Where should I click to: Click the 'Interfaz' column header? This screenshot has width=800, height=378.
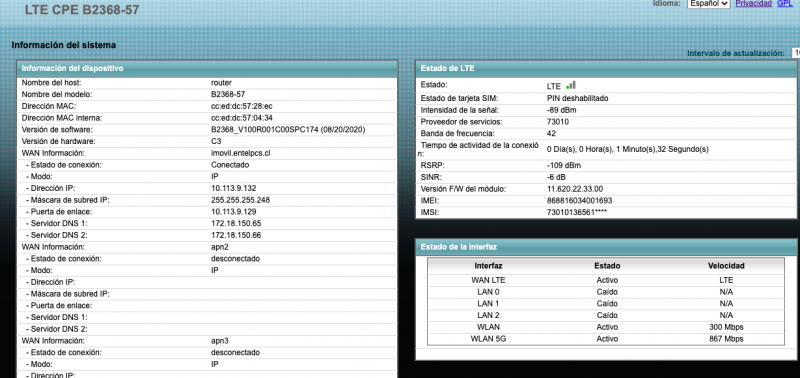[x=488, y=266]
